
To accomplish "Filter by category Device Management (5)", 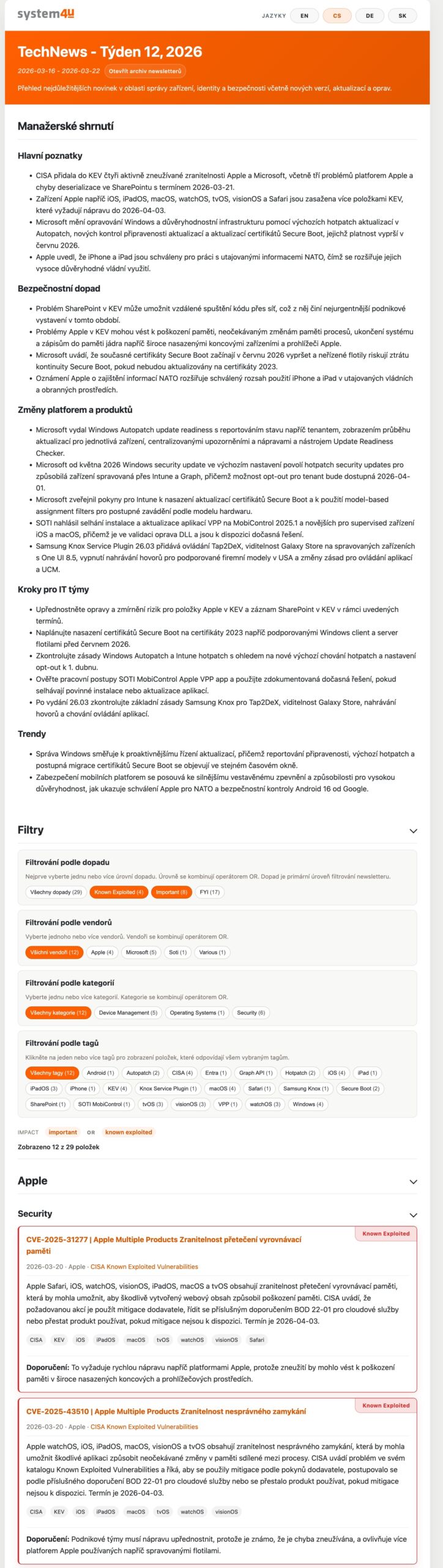I will [128, 1013].
